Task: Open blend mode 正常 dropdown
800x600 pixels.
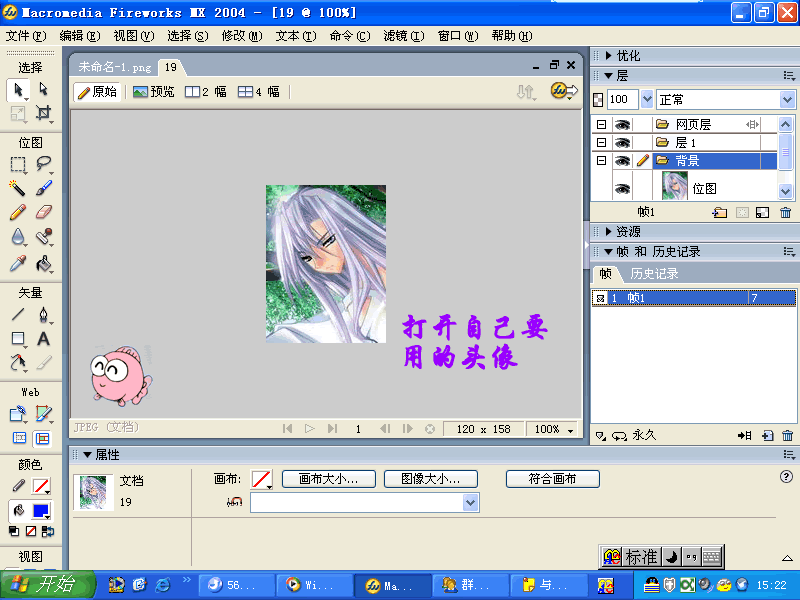Action: [x=787, y=99]
